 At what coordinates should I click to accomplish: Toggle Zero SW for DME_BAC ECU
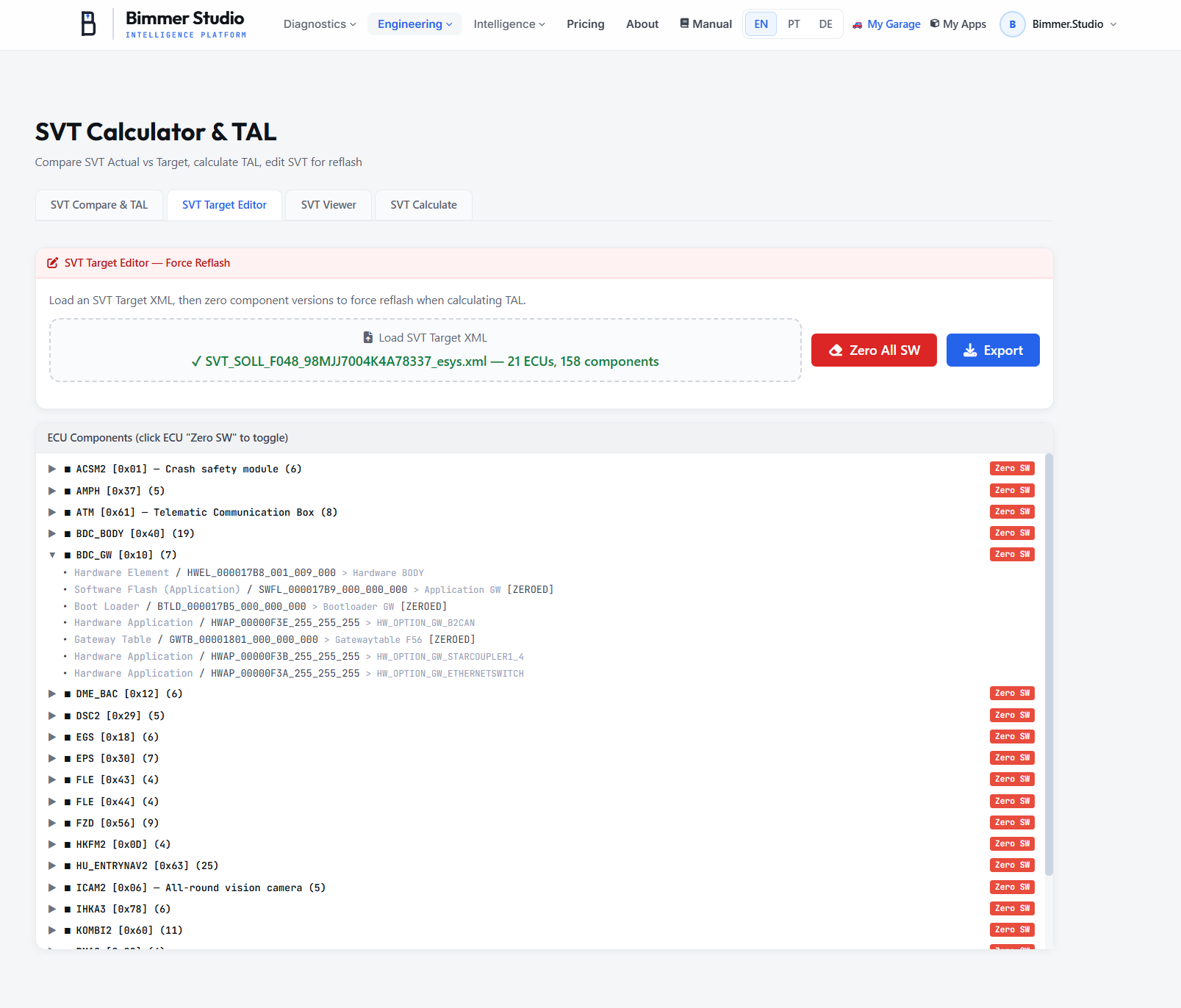(x=1012, y=694)
